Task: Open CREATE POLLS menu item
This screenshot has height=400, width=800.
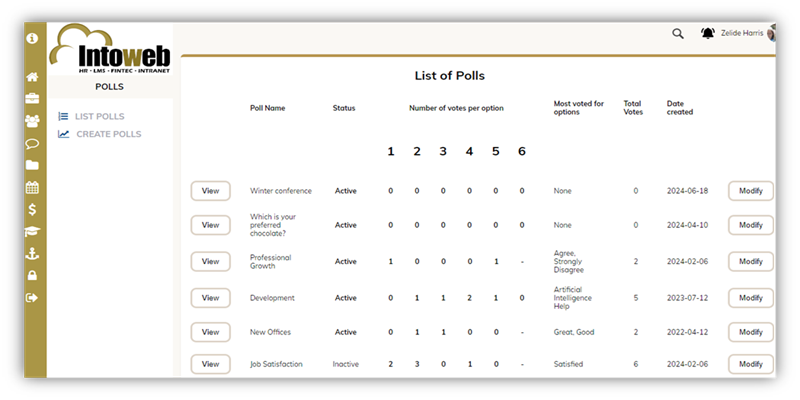Action: click(x=109, y=134)
